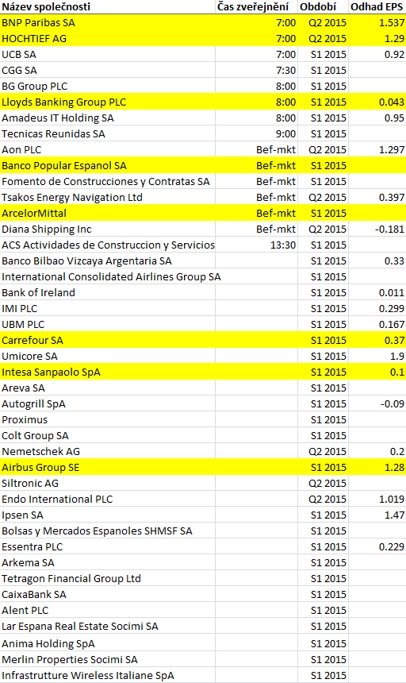The height and width of the screenshot is (683, 406).
Task: Select the 1.537 EPS estimate cell
Action: [377, 23]
